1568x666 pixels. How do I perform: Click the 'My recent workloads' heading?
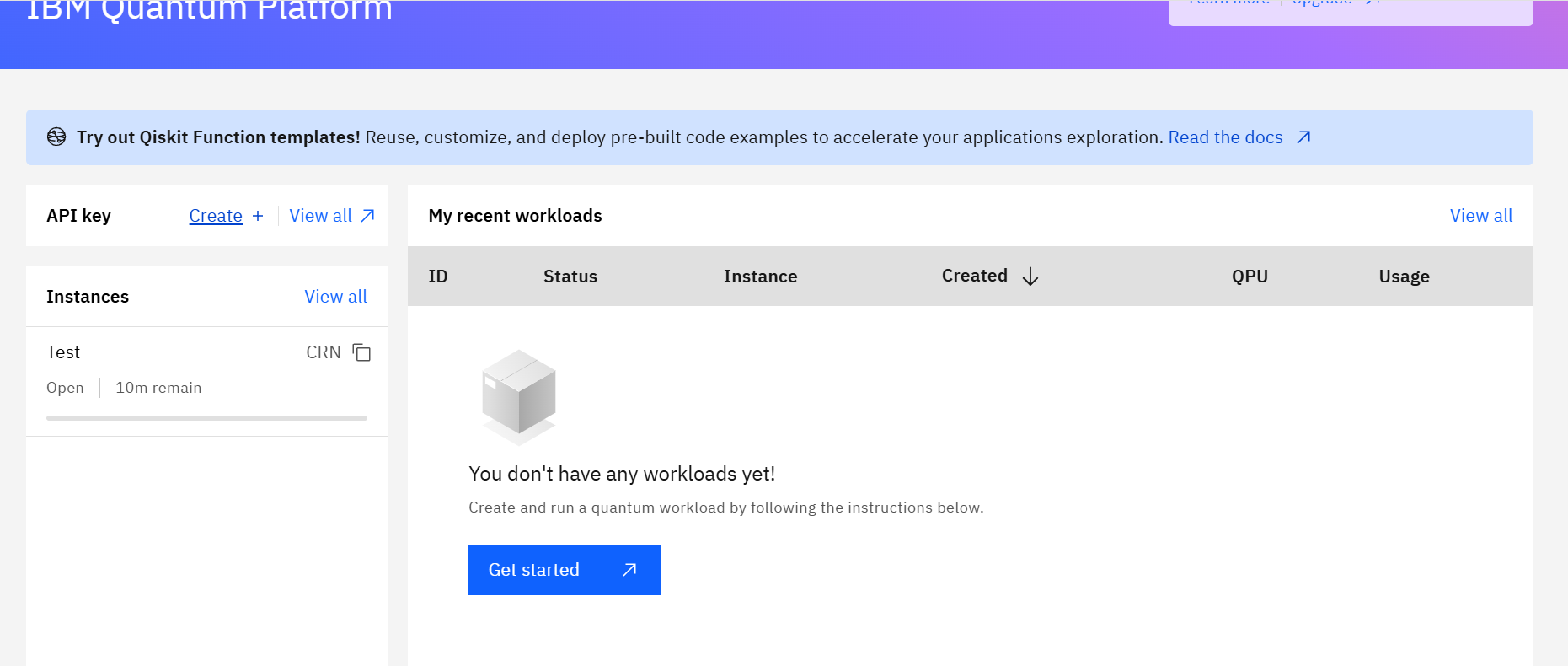tap(515, 216)
